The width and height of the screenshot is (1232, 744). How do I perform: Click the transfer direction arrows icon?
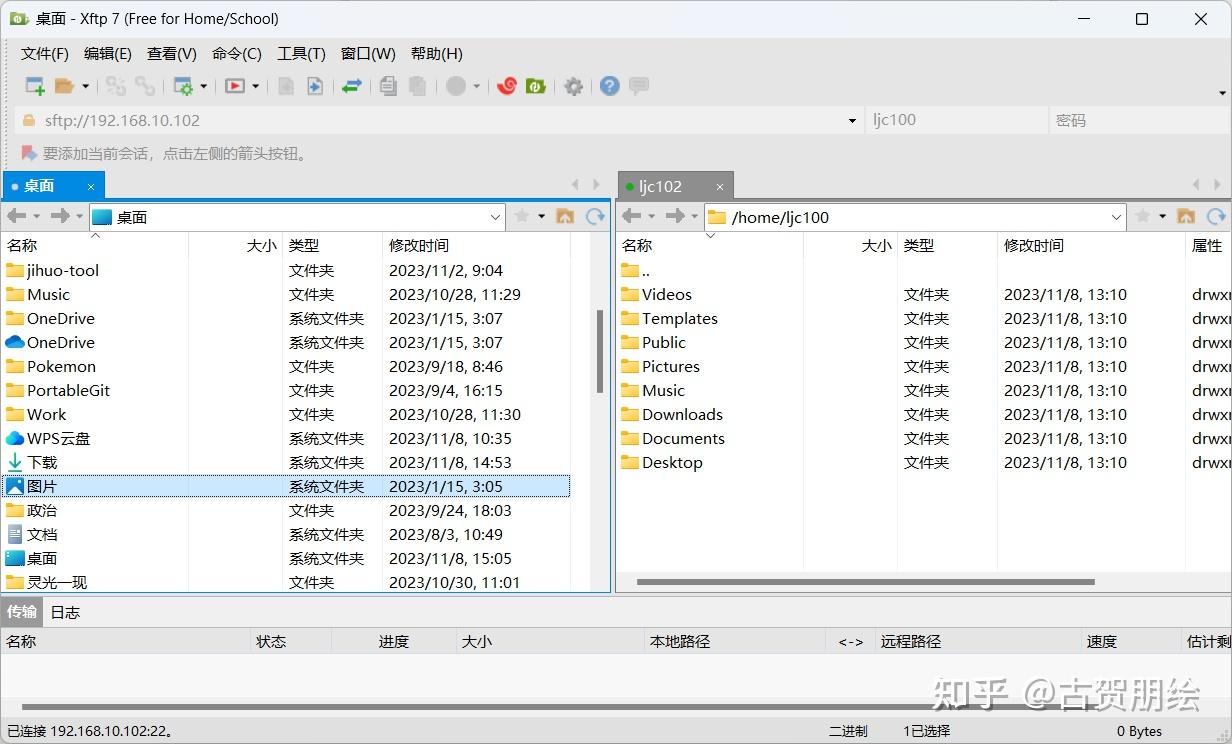(351, 86)
